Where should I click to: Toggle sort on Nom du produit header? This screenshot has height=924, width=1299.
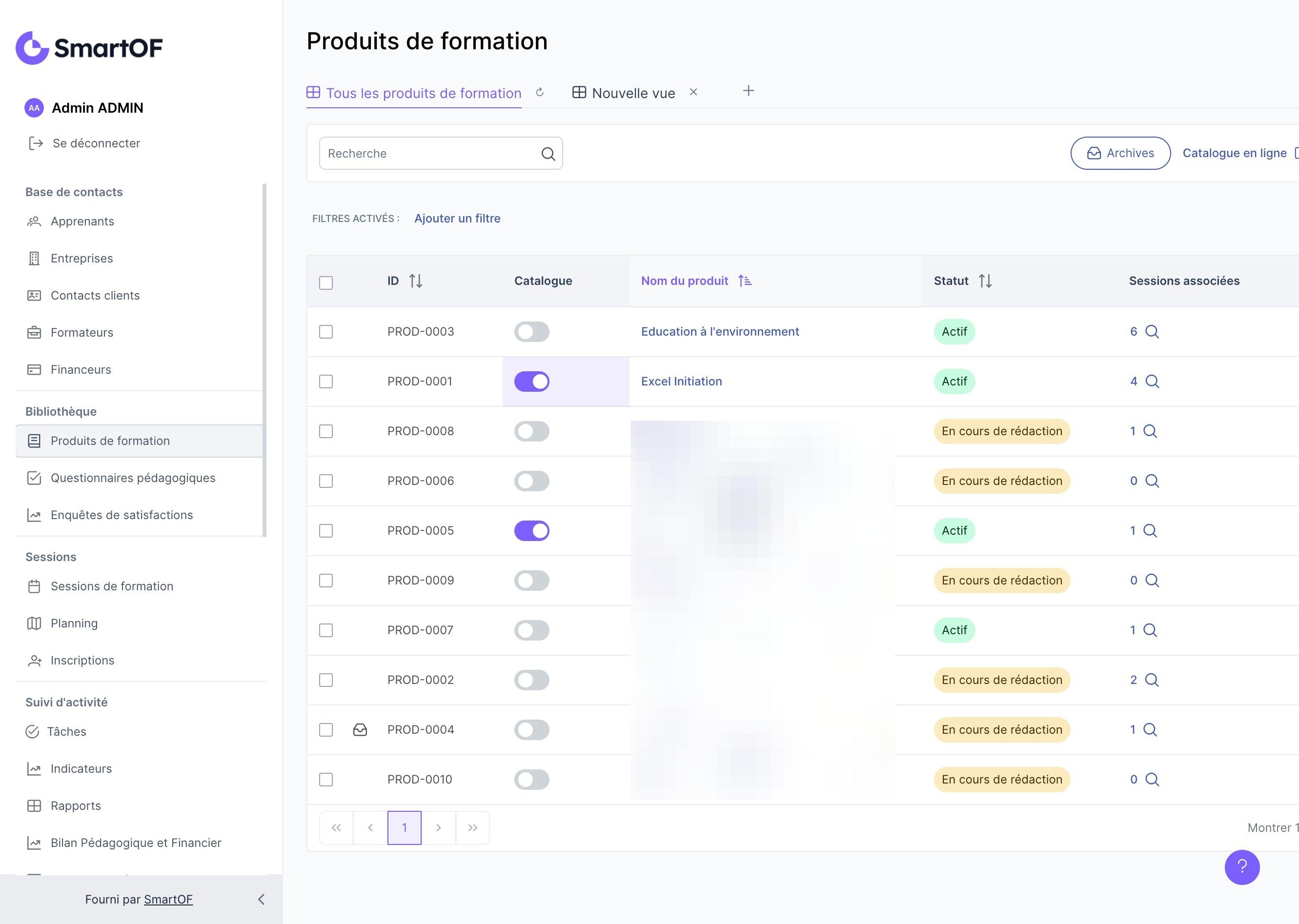[x=744, y=281]
